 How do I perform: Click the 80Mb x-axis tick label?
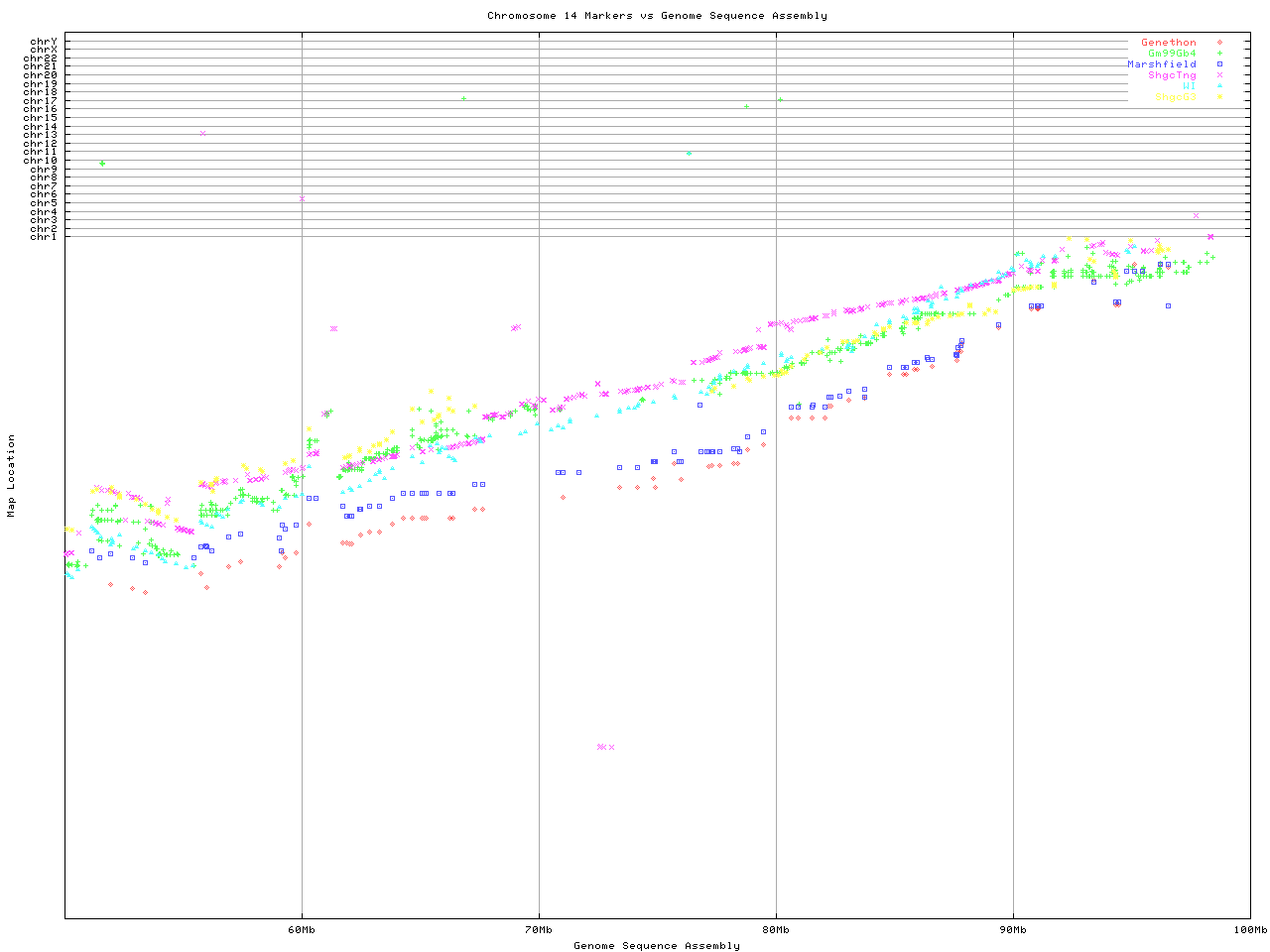point(776,929)
